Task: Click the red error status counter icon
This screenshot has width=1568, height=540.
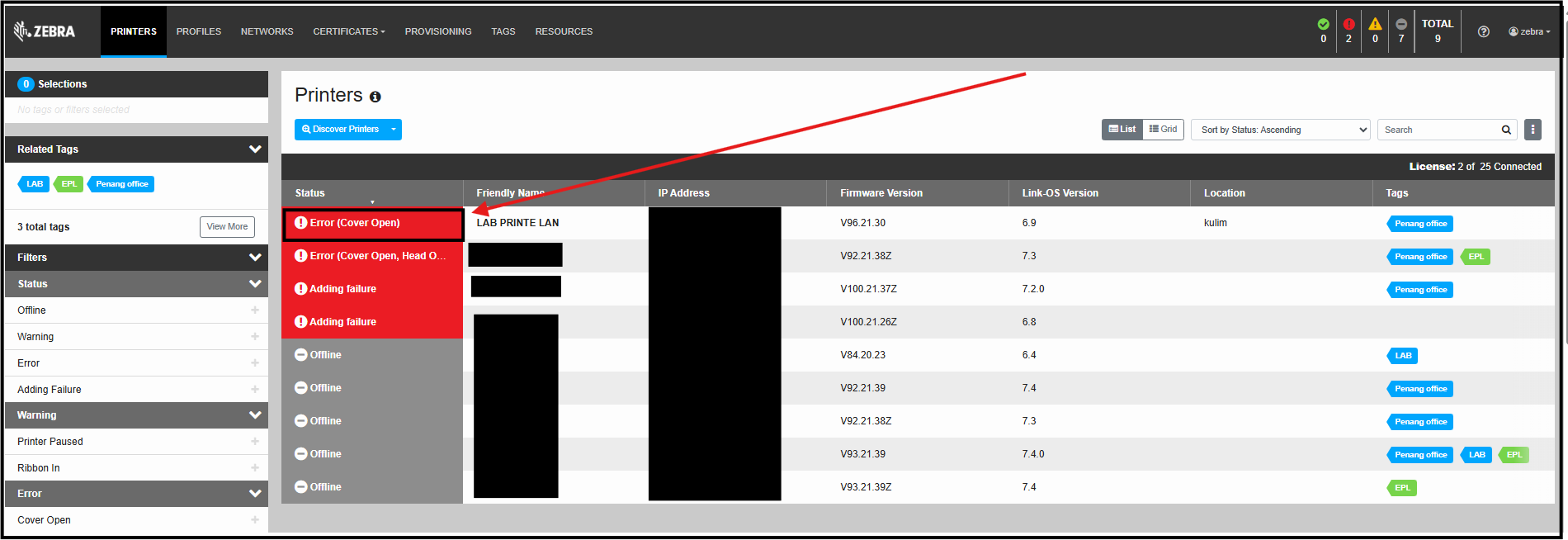Action: point(1348,24)
